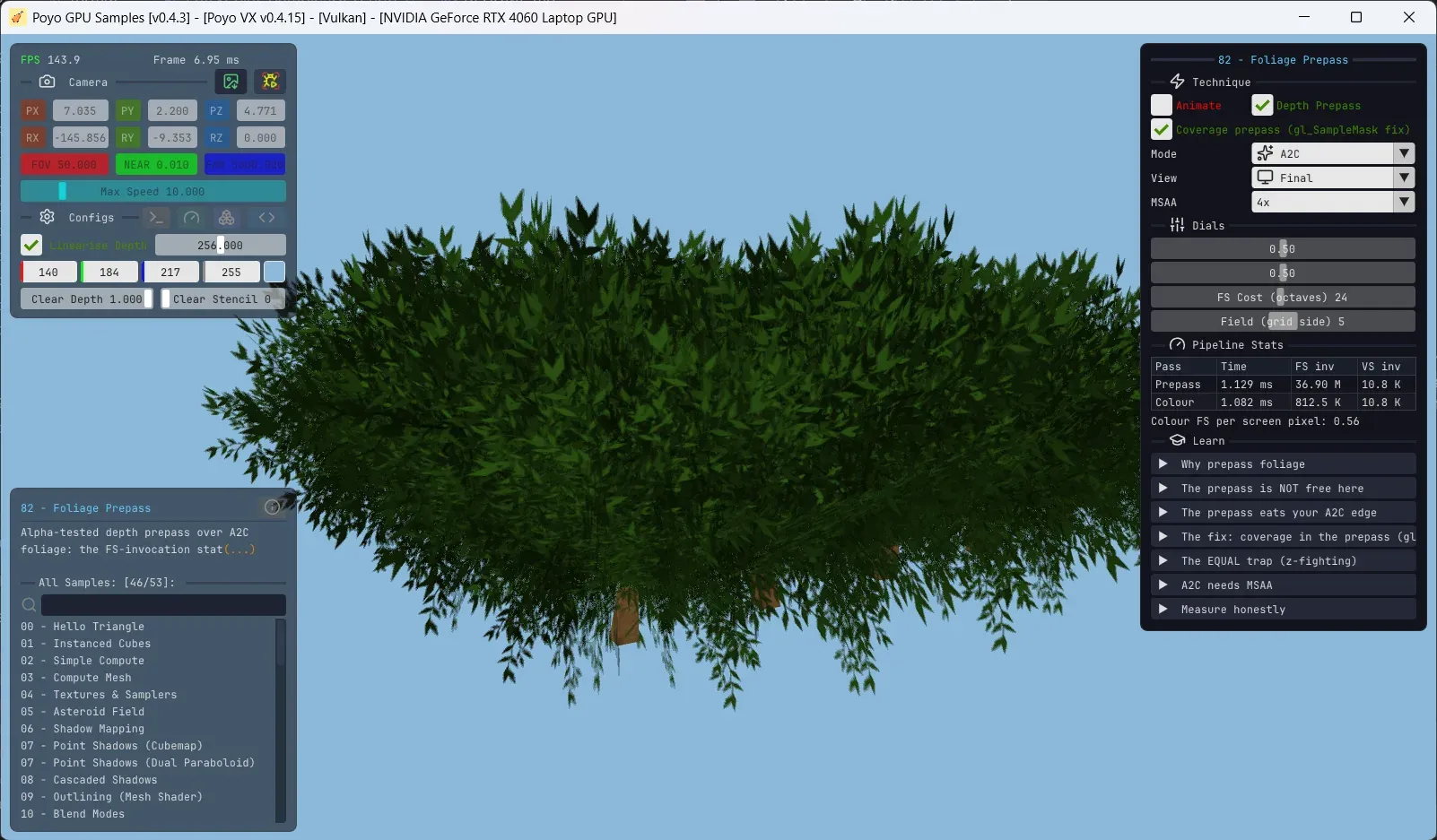Click the Learn graduation cap icon

coord(1178,440)
